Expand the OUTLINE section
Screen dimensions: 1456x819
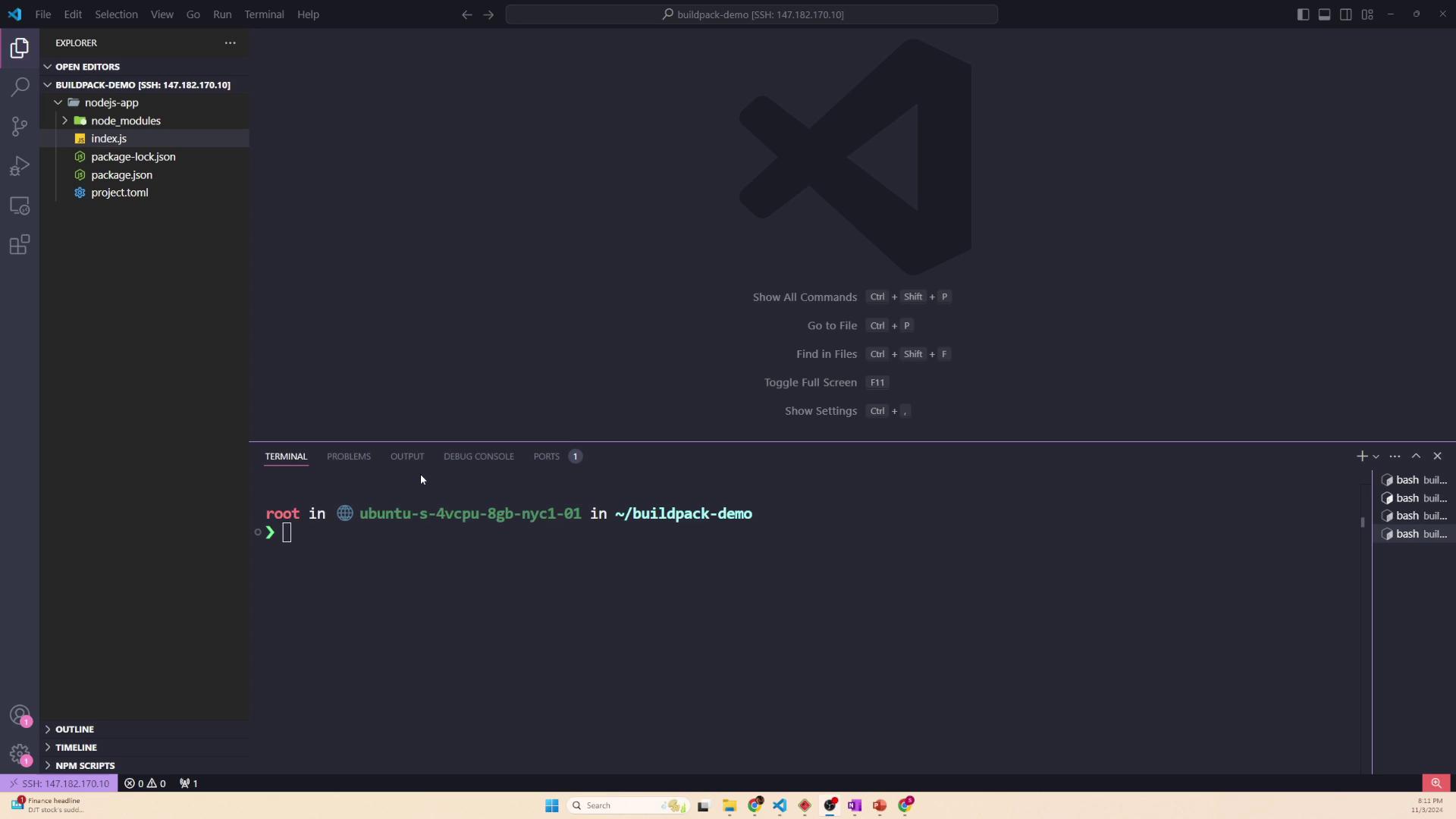pos(74,730)
